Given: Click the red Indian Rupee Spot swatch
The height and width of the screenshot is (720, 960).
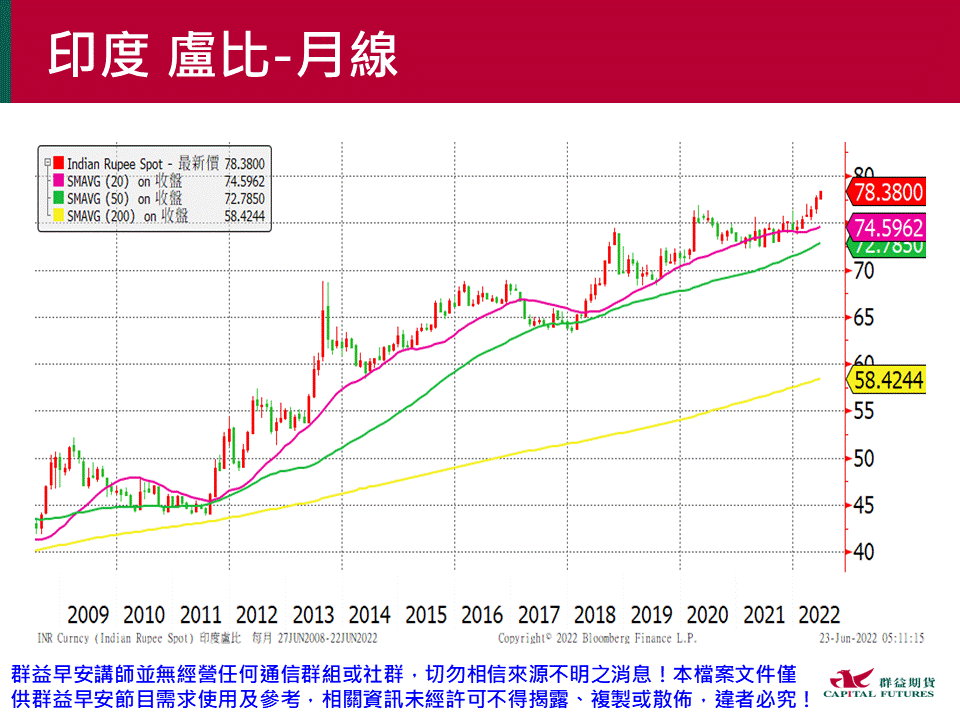Looking at the screenshot, I should (x=59, y=163).
